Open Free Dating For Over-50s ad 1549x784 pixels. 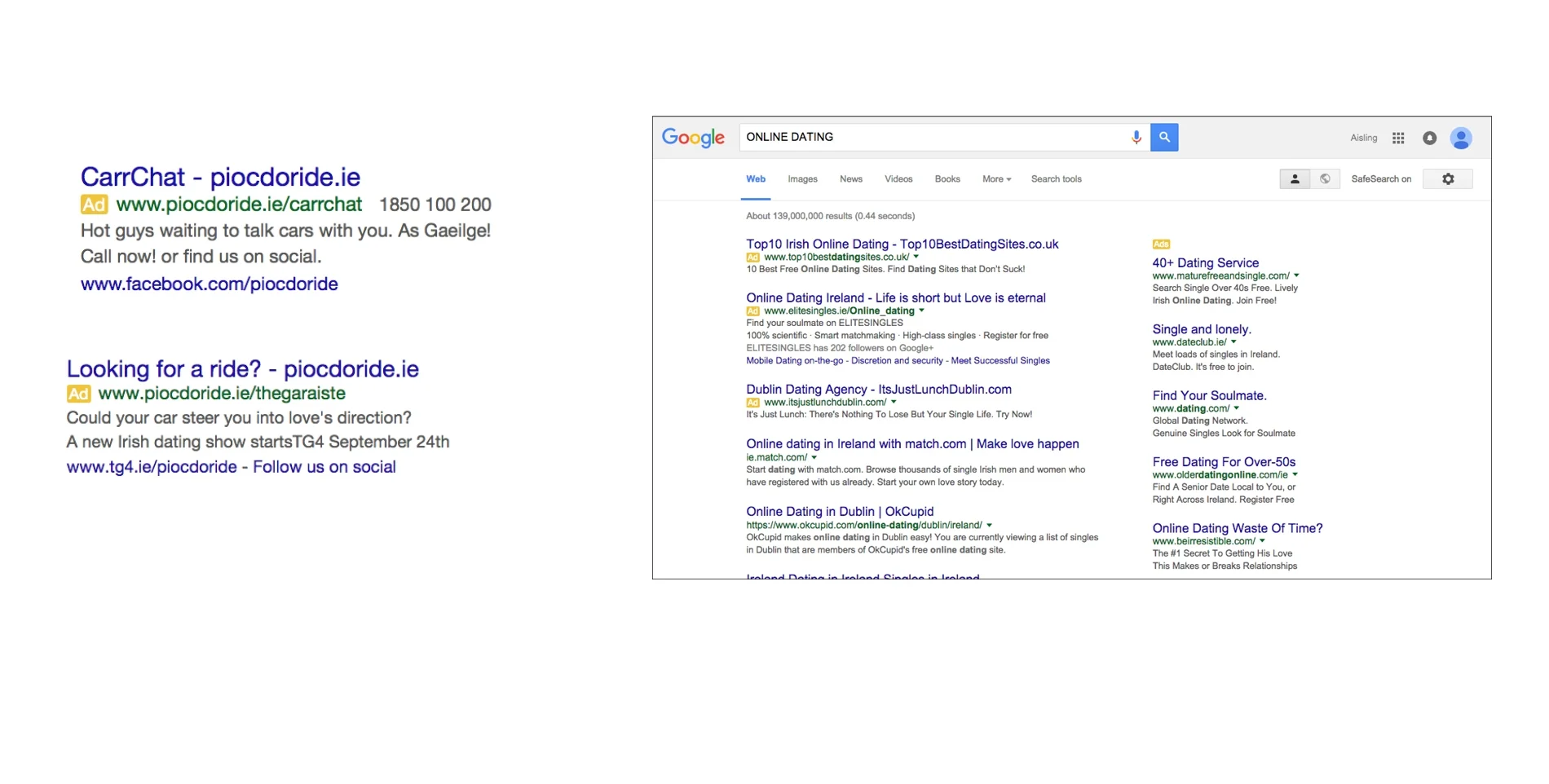pyautogui.click(x=1224, y=462)
